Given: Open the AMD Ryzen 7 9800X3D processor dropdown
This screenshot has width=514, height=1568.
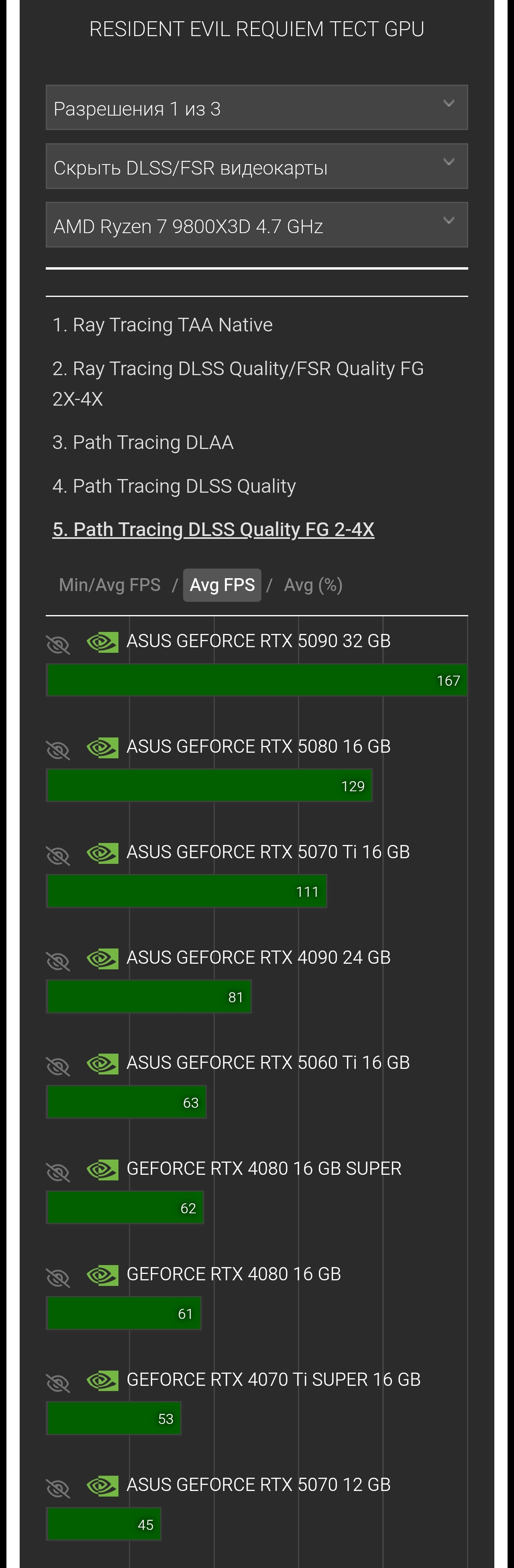Looking at the screenshot, I should [x=256, y=225].
